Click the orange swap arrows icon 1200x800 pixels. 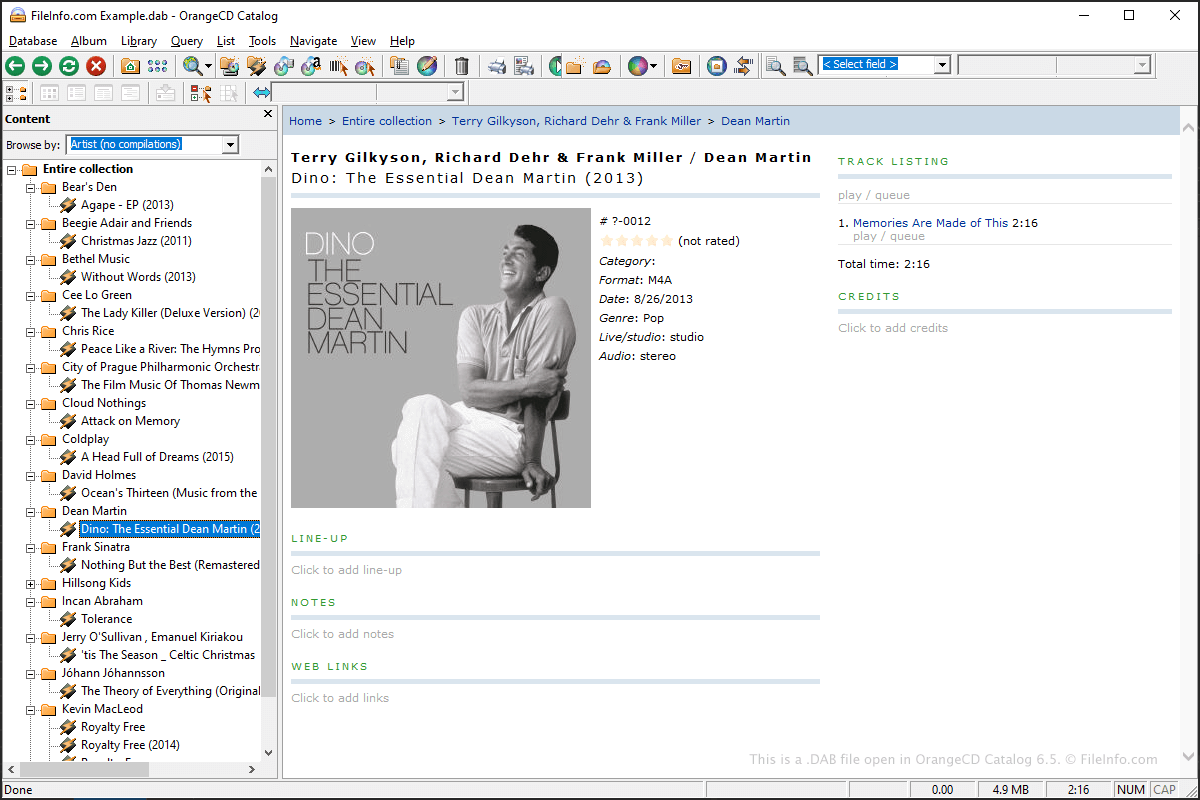pos(743,66)
